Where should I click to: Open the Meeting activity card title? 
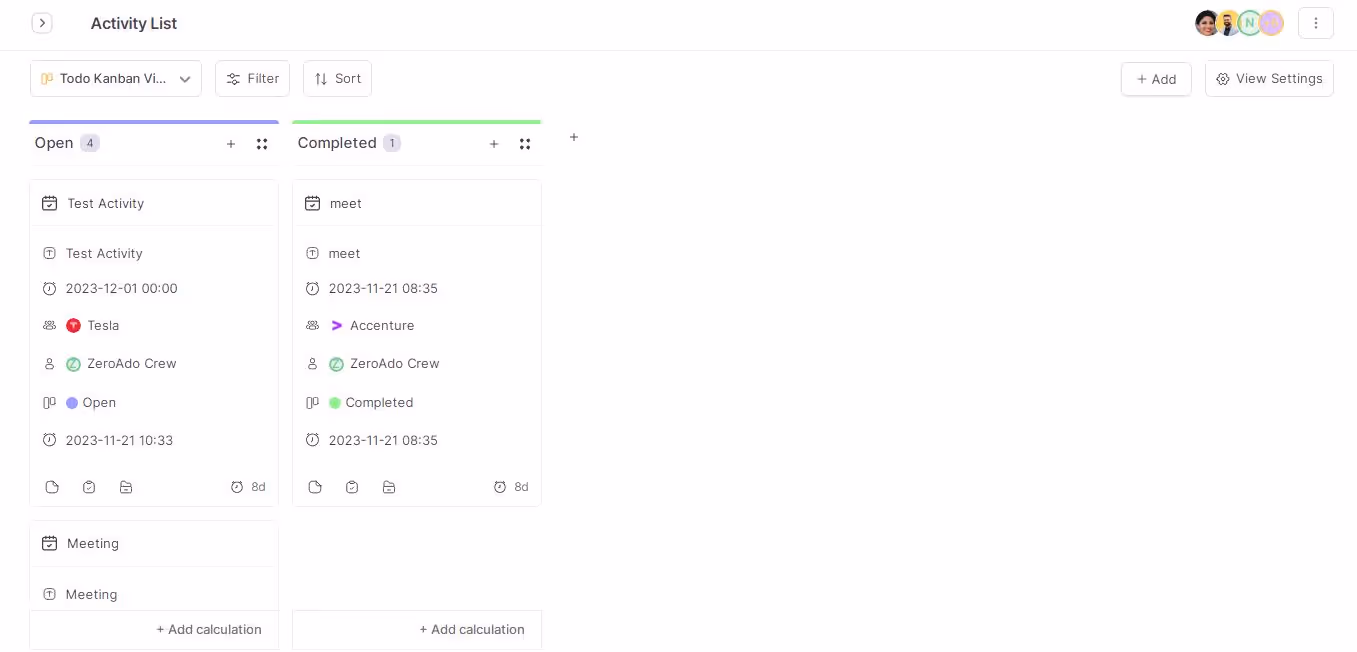[93, 543]
